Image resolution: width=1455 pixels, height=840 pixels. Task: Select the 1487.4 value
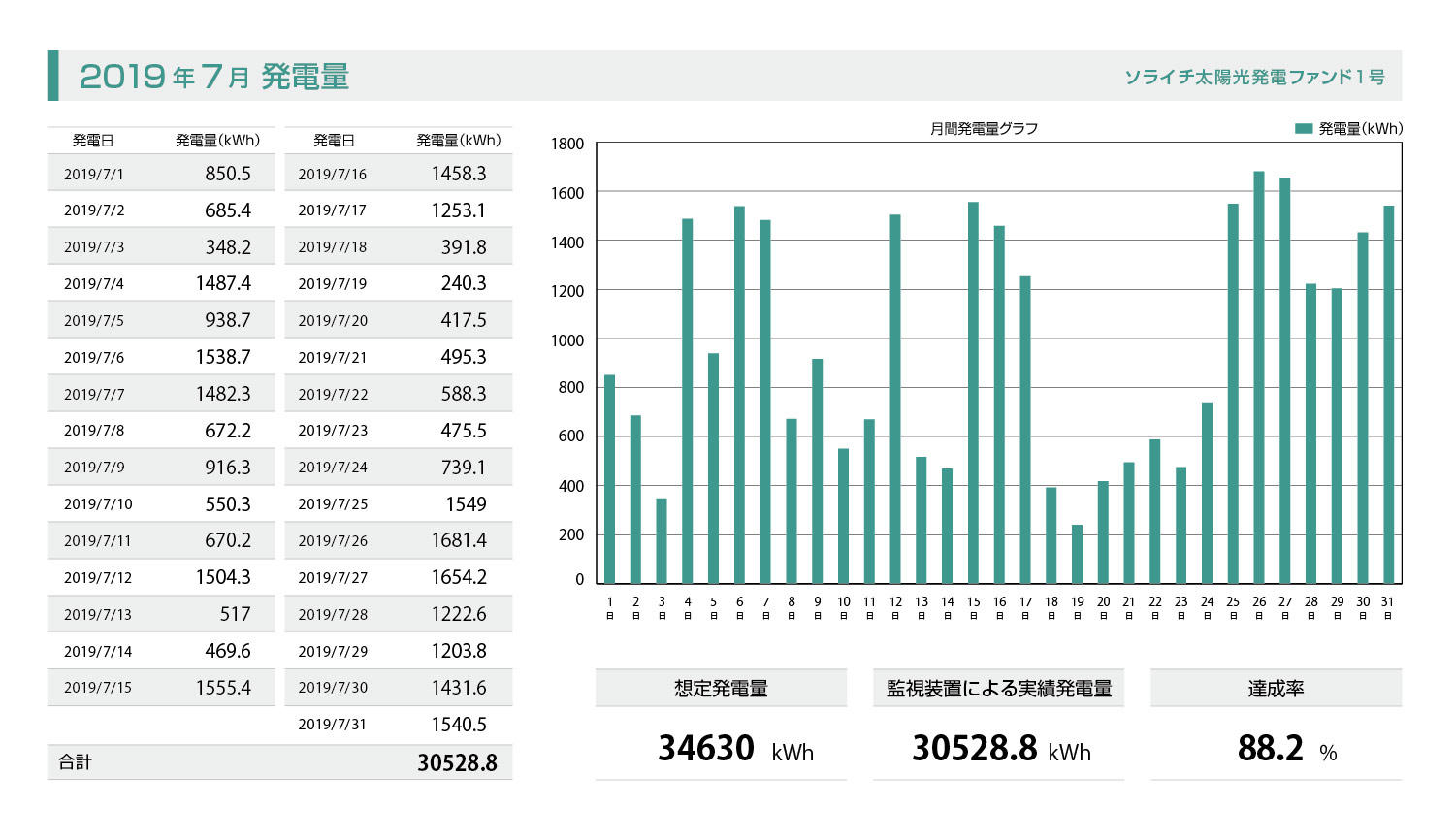223,283
